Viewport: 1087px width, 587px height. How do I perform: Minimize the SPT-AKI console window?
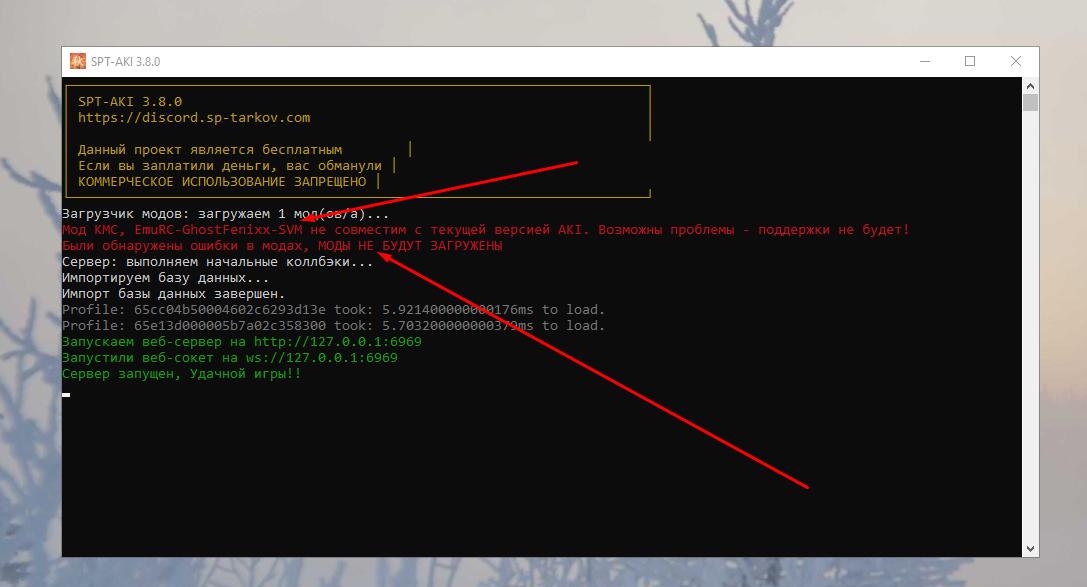[924, 61]
